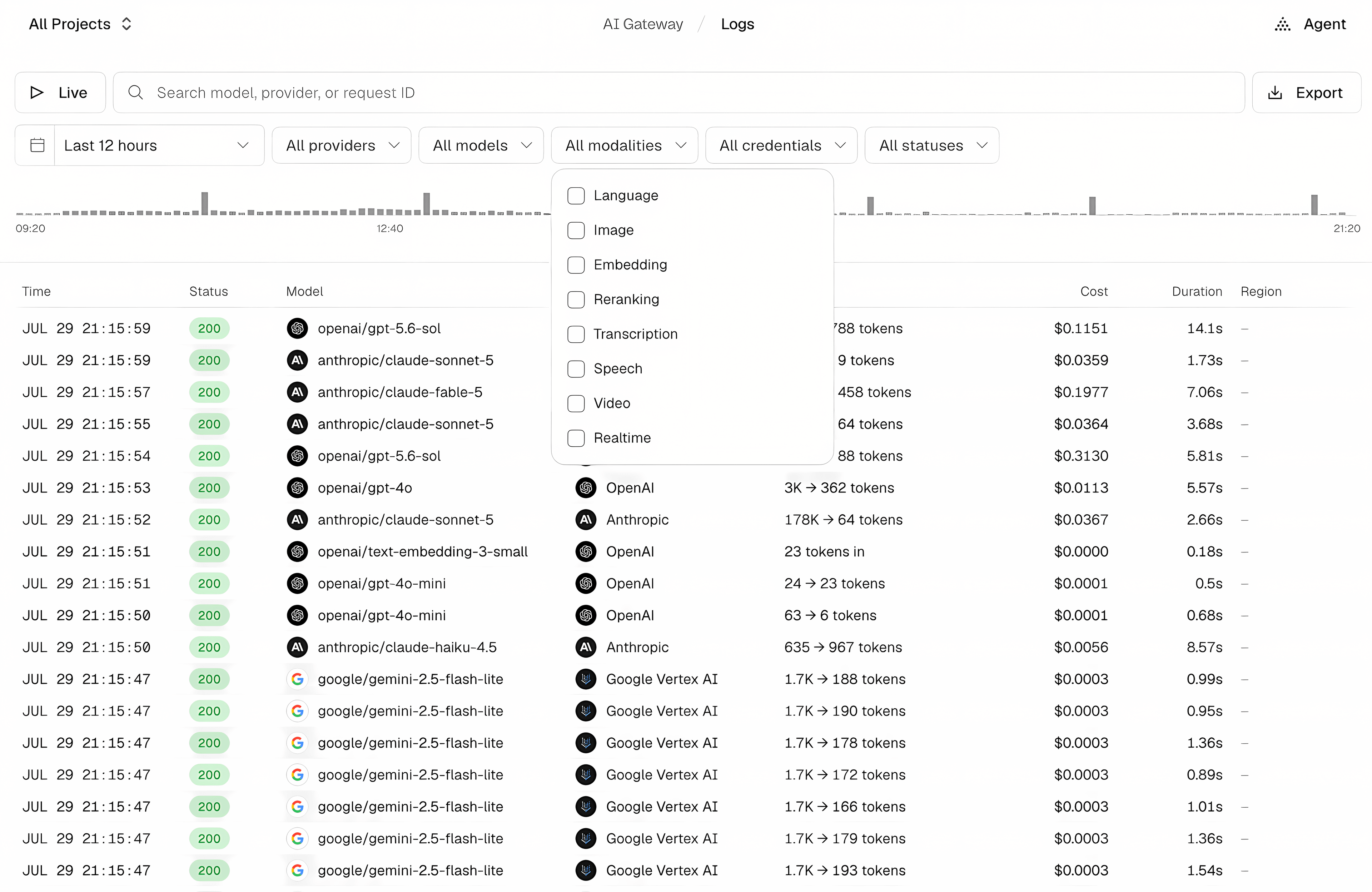Screen dimensions: 1372x892
Task: Click the $0.3130 cost cell
Action: pos(1081,456)
